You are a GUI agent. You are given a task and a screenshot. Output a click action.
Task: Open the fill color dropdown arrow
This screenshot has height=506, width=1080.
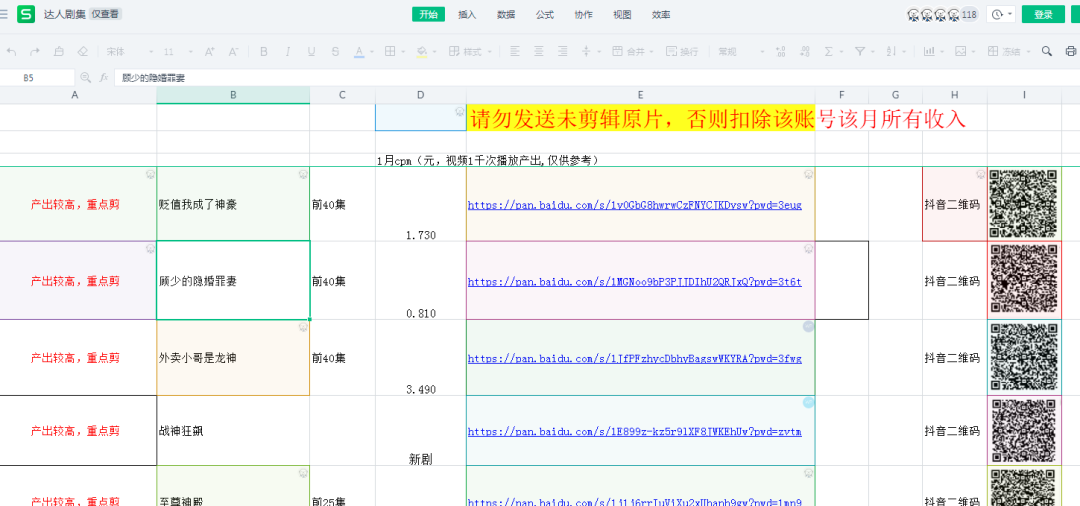coord(435,52)
